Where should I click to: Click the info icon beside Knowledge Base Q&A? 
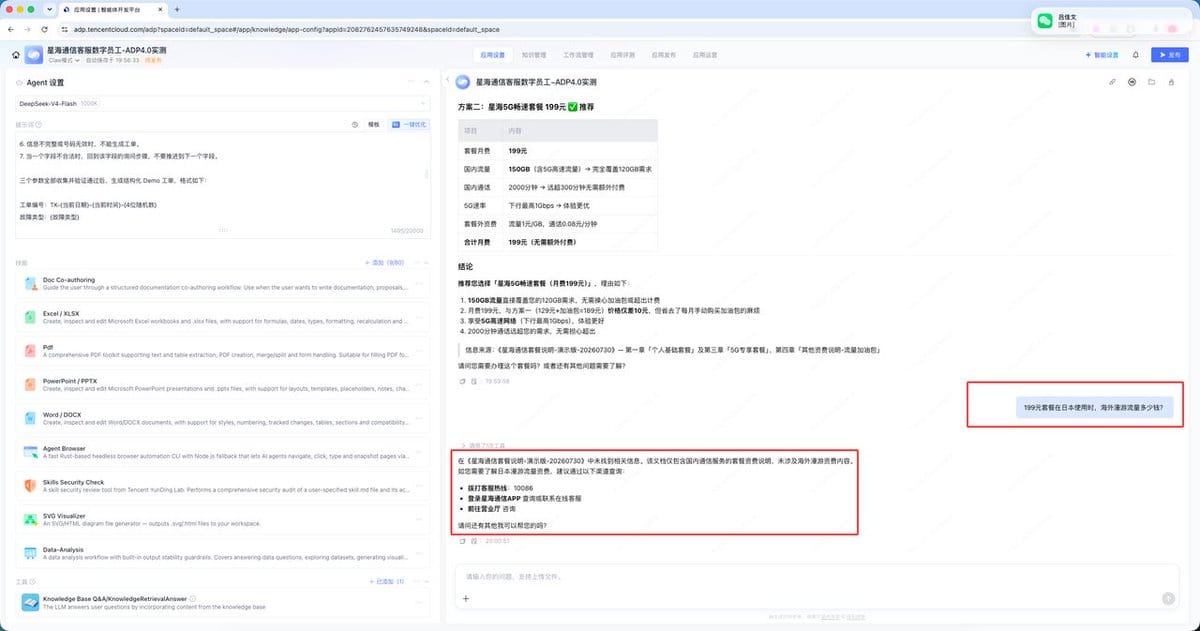pyautogui.click(x=192, y=599)
